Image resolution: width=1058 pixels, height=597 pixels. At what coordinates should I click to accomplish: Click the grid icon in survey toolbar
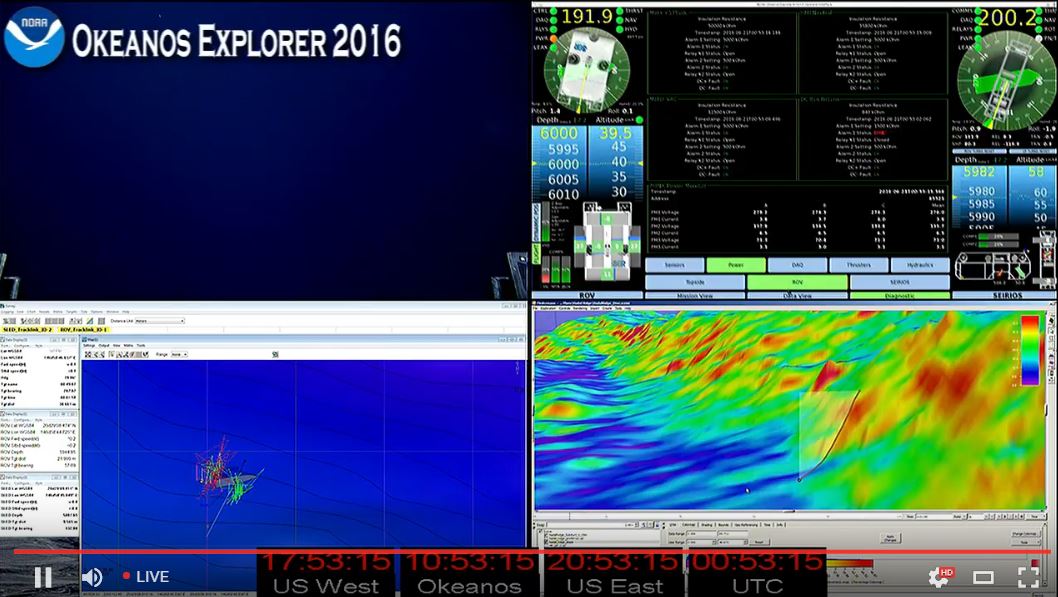101,321
